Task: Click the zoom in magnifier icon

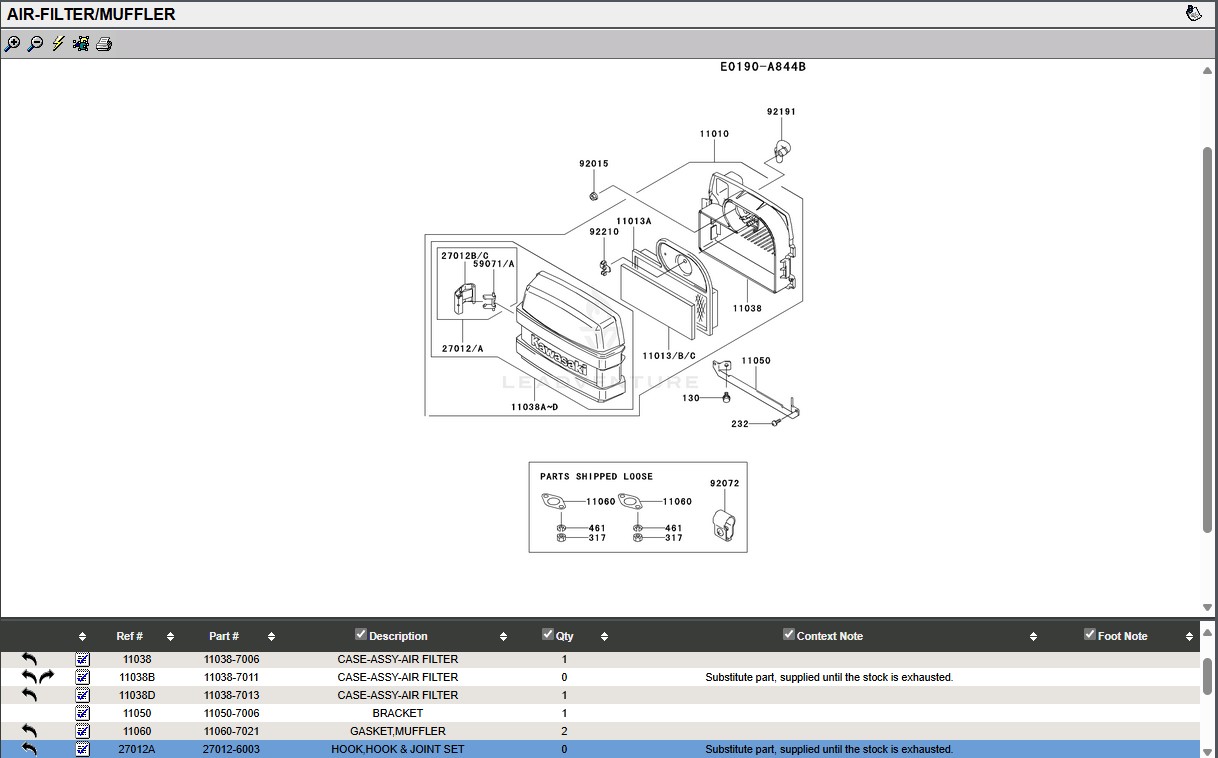Action: click(x=12, y=44)
